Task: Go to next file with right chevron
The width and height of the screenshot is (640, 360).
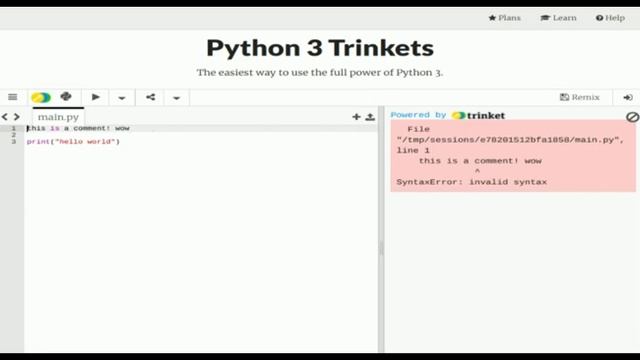Action: pos(17,117)
